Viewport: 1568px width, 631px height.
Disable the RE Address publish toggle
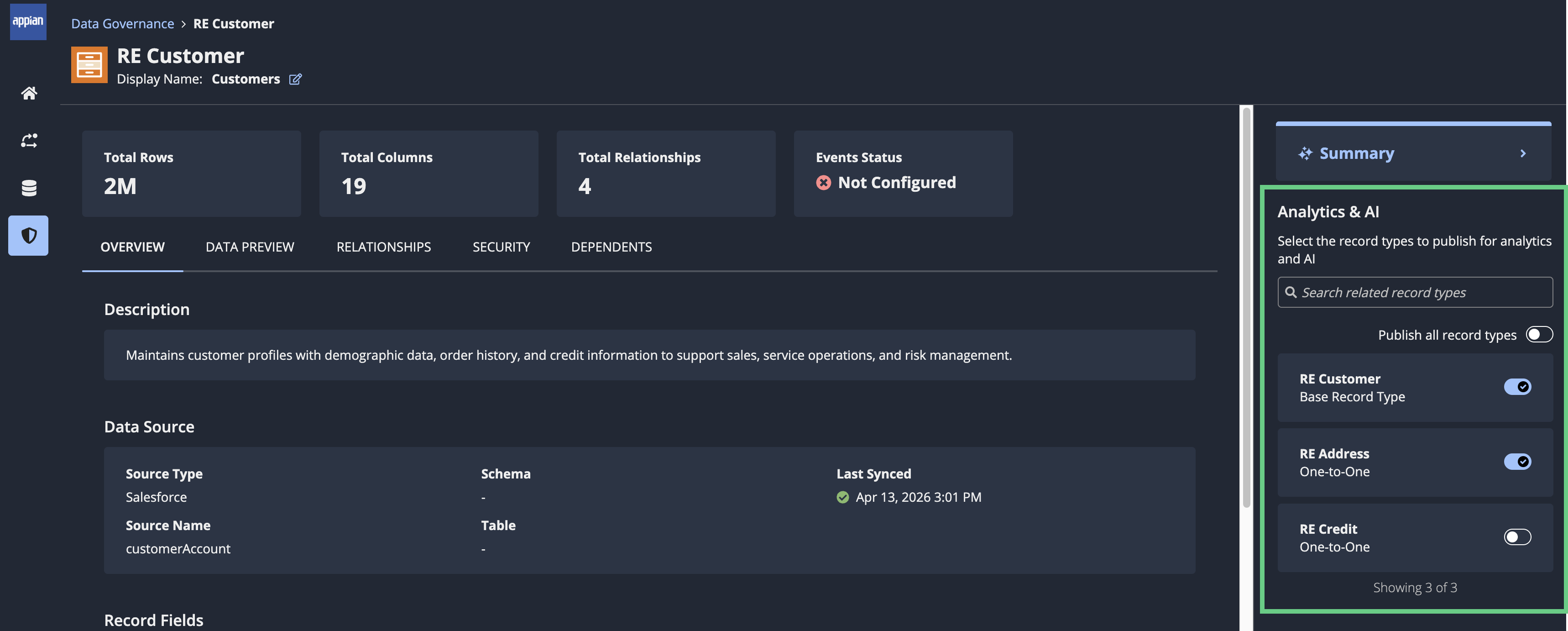(x=1517, y=462)
